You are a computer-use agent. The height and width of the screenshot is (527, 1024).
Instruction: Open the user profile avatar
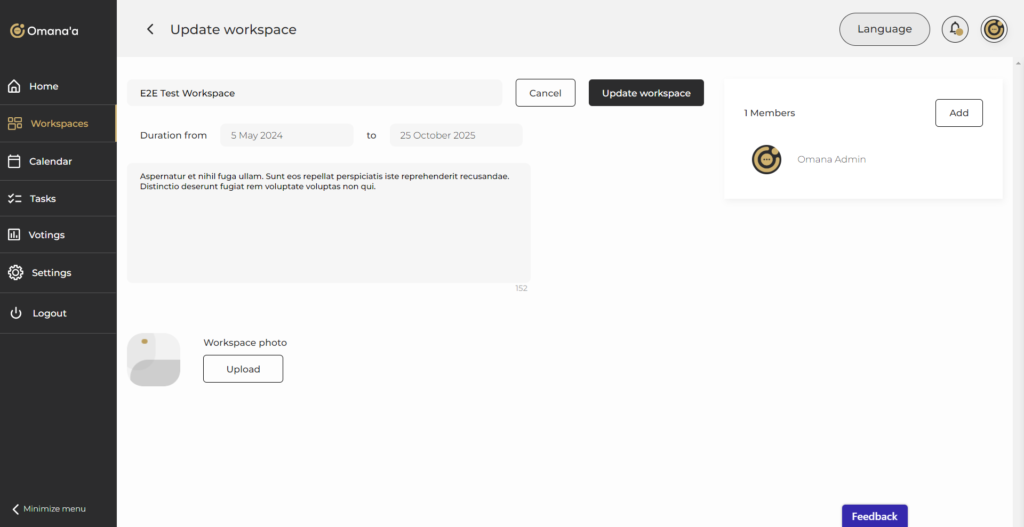(993, 29)
